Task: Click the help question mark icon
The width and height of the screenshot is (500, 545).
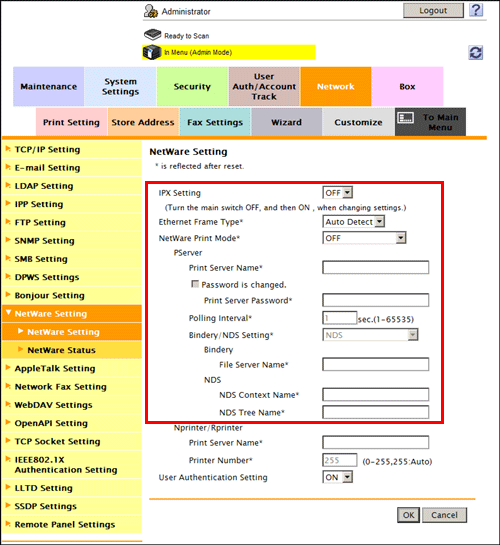Action: click(x=476, y=10)
